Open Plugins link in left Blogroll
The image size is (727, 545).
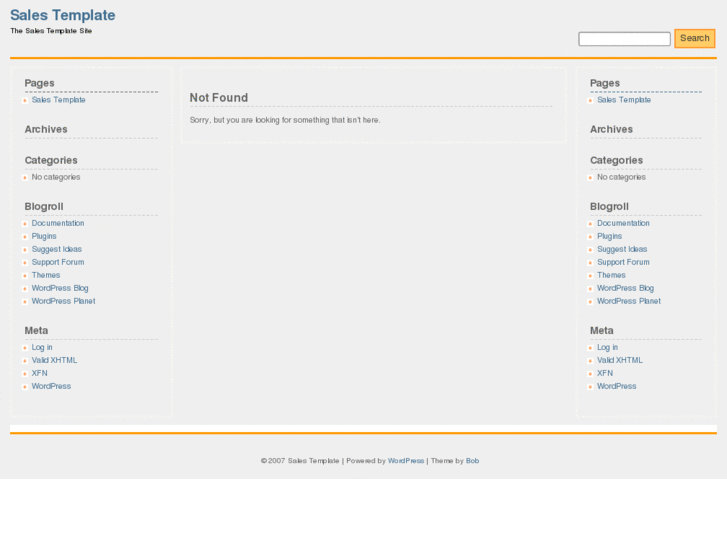point(44,236)
